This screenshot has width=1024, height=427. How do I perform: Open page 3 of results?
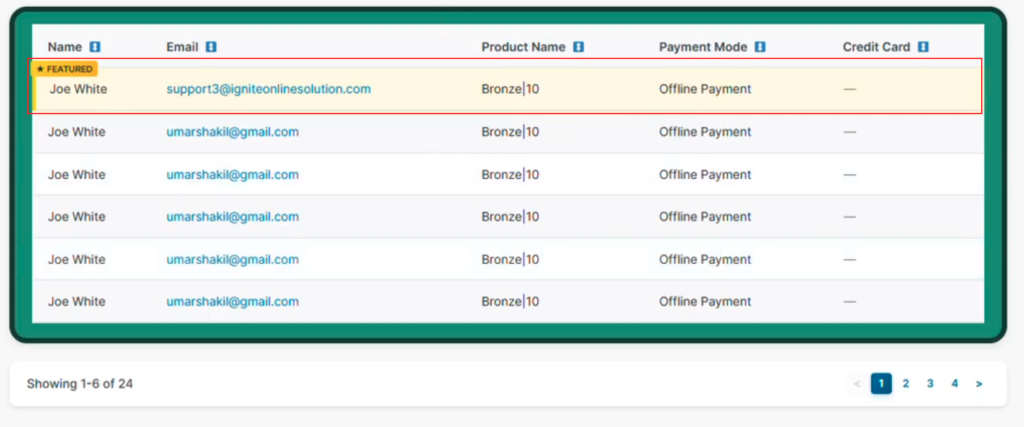(x=930, y=384)
